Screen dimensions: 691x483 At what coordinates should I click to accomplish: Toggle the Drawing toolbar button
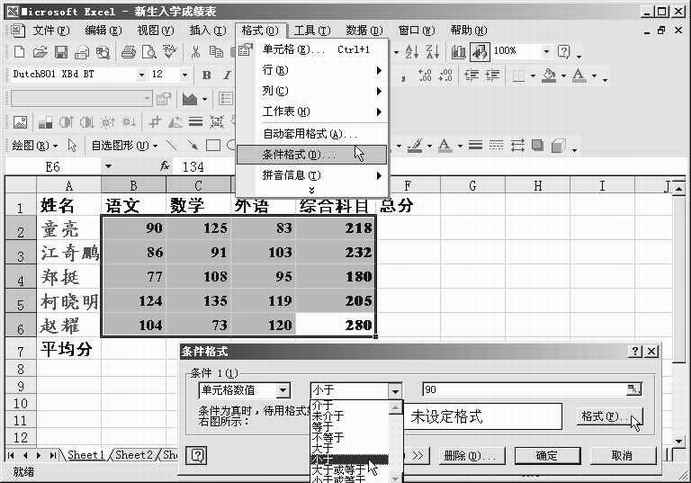[x=479, y=52]
